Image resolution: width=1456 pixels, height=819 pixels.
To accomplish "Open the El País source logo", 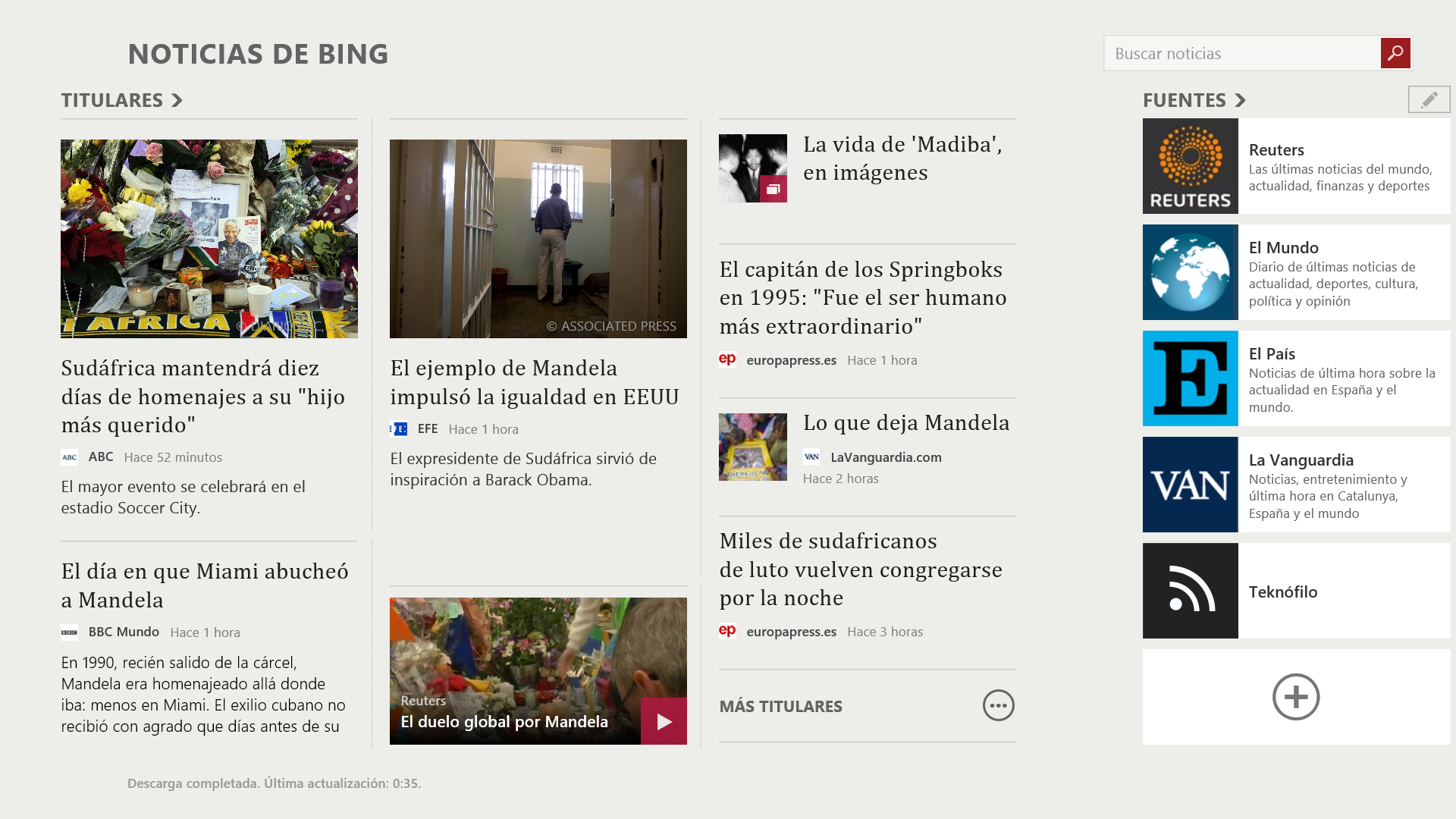I will pyautogui.click(x=1190, y=378).
